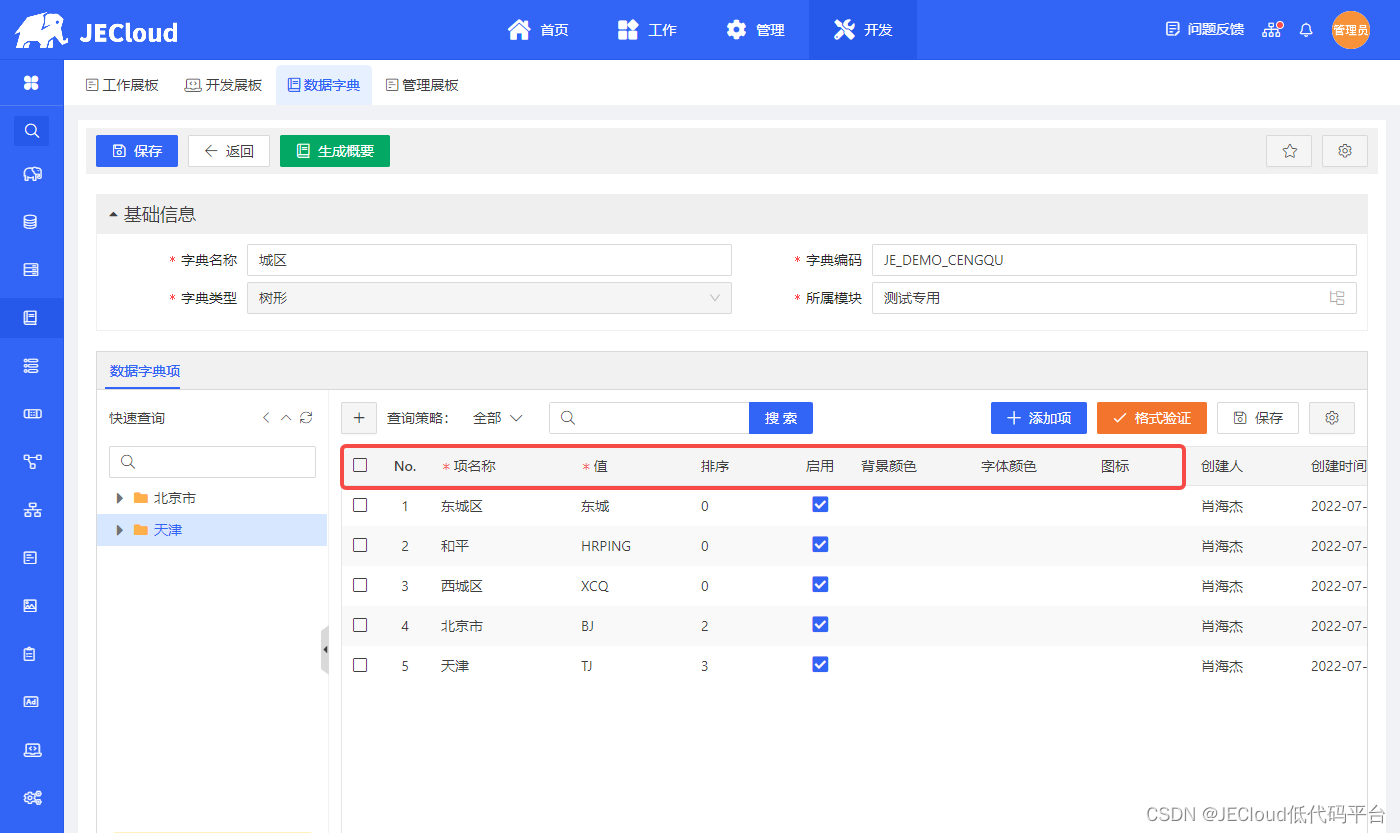Open the database cylinder icon in sidebar
Screen dimensions: 1400x833
(31, 222)
